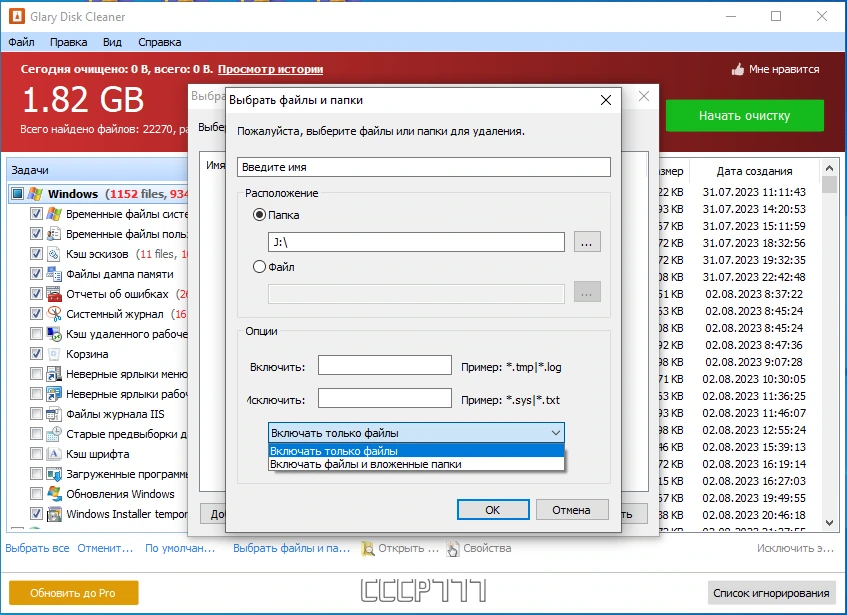The image size is (847, 615).
Task: Check the Обновления Windows checkbox
Action: coord(36,494)
